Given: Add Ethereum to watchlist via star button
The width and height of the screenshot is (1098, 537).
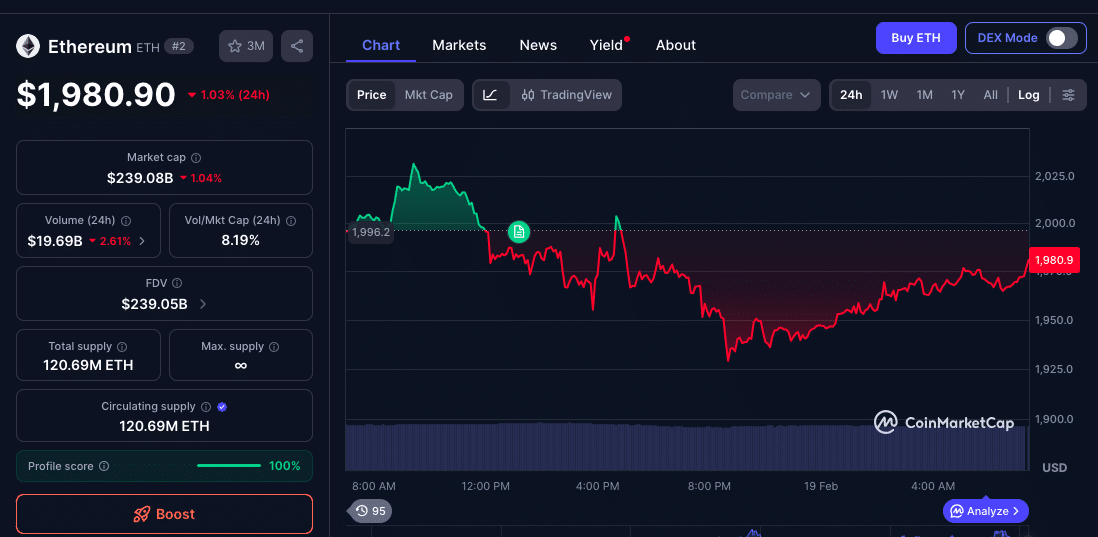Looking at the screenshot, I should click(246, 46).
